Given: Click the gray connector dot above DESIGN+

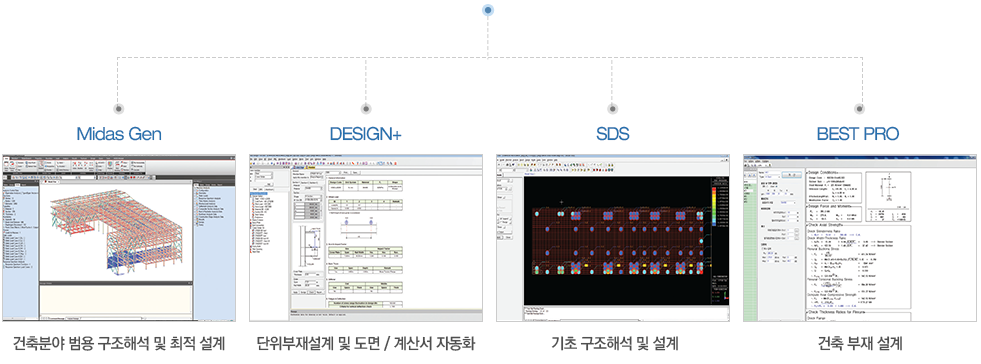Looking at the screenshot, I should pos(366,108).
